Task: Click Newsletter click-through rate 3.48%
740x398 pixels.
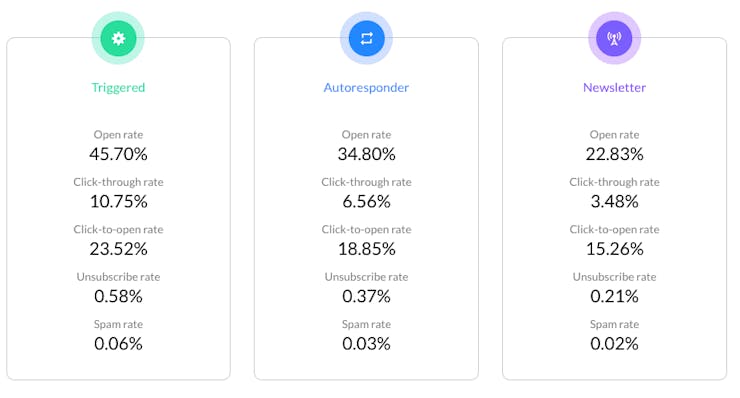Action: click(614, 202)
